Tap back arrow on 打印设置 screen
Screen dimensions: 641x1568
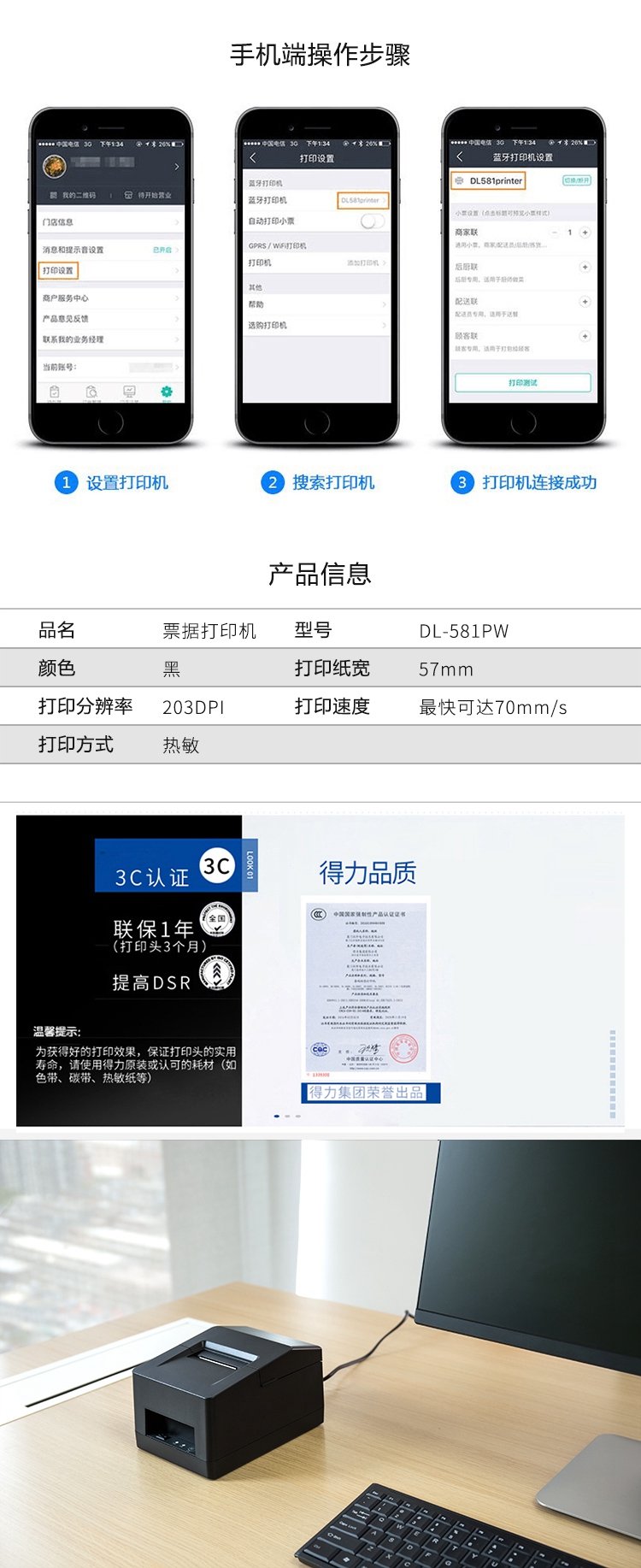(x=253, y=158)
